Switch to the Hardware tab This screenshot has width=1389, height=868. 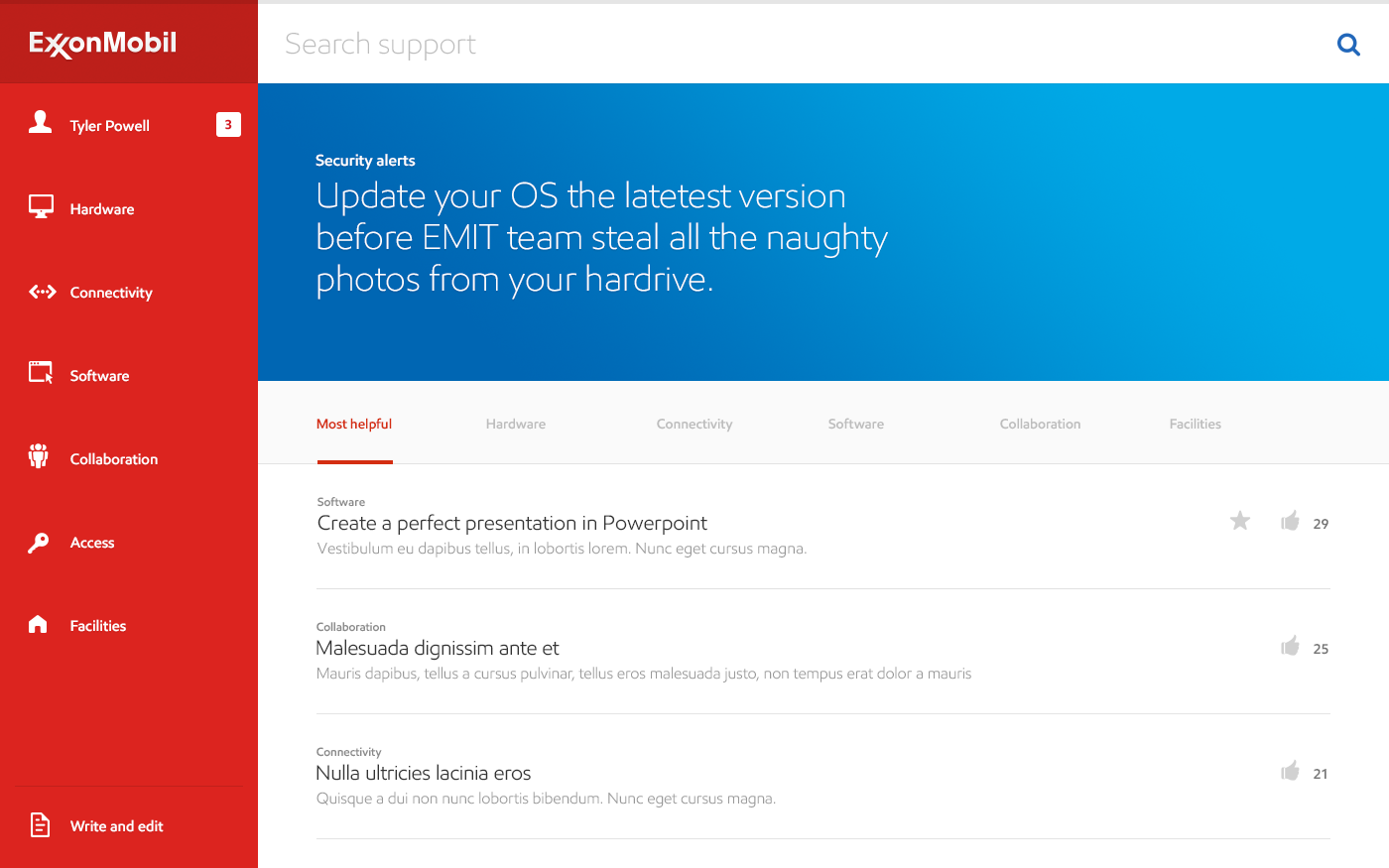(515, 424)
